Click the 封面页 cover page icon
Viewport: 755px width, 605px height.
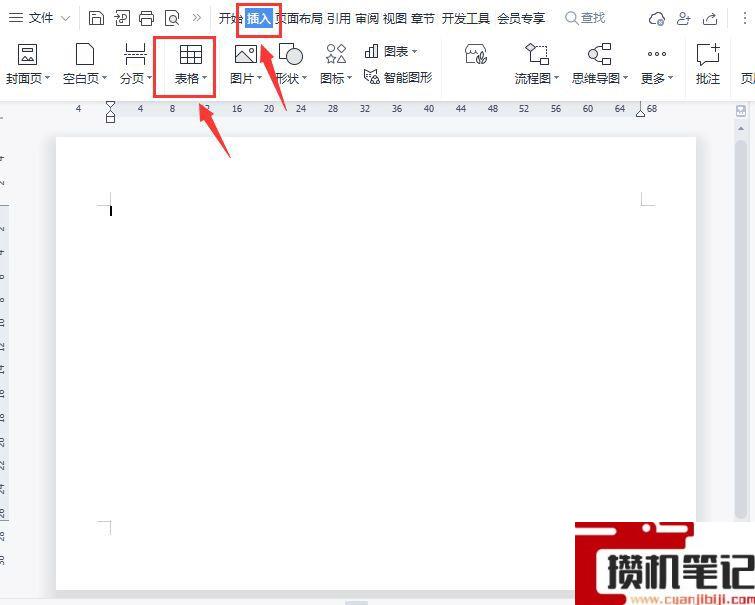(27, 54)
